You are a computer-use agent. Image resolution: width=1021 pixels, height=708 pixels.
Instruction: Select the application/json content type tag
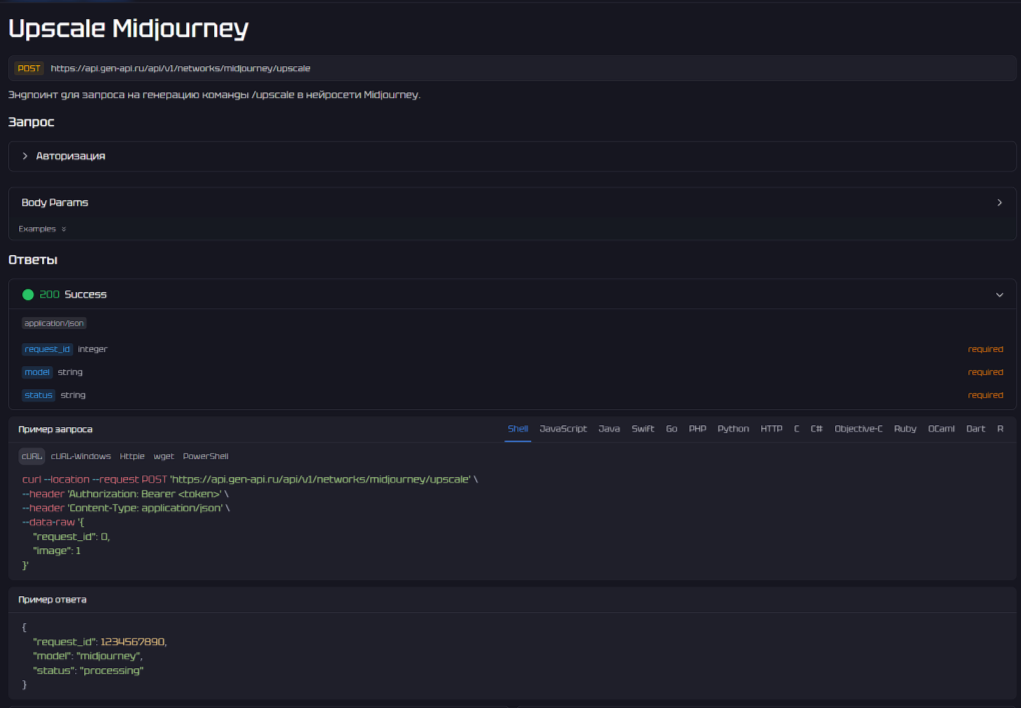55,323
